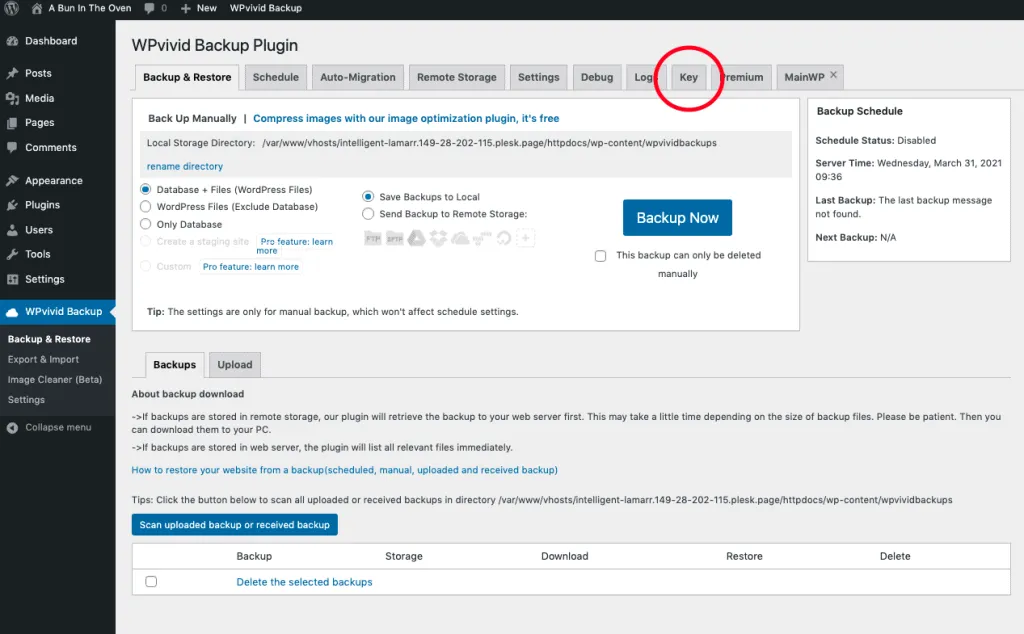Click the add new storage plus icon
The height and width of the screenshot is (634, 1024).
point(527,238)
